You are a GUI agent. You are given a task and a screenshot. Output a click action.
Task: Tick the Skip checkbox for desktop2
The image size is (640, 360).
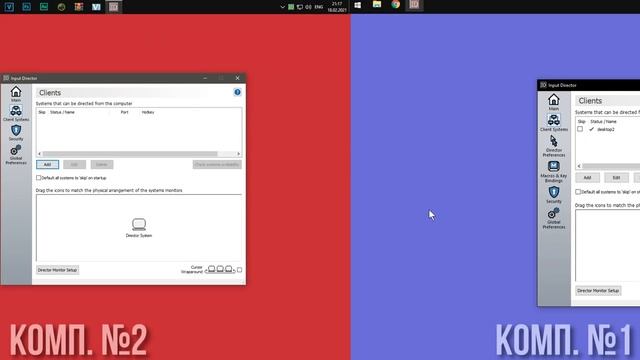[x=580, y=129]
